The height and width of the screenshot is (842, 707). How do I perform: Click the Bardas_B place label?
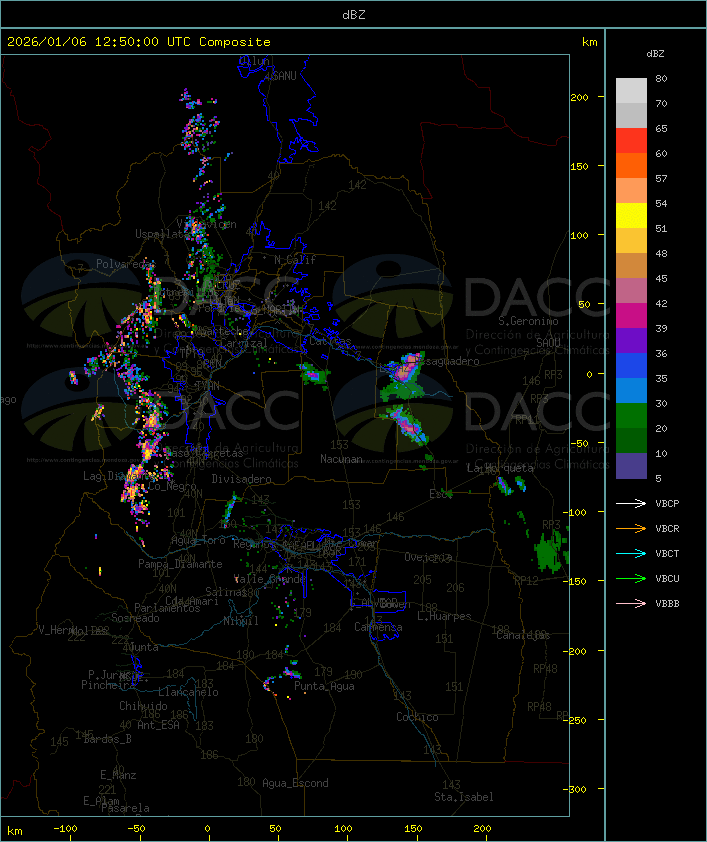[107, 739]
